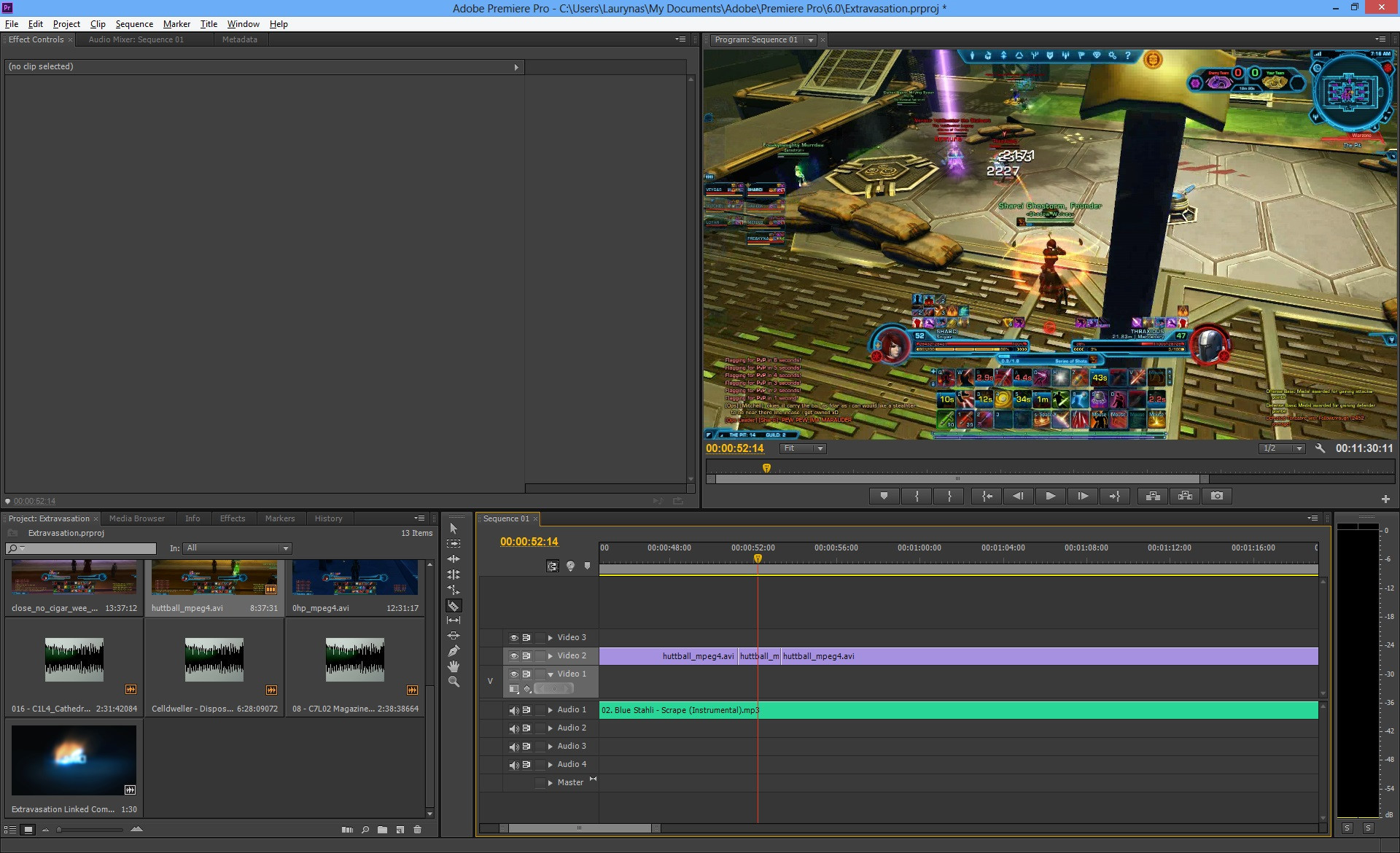Click Mark Out button
Image resolution: width=1400 pixels, height=853 pixels.
(949, 496)
